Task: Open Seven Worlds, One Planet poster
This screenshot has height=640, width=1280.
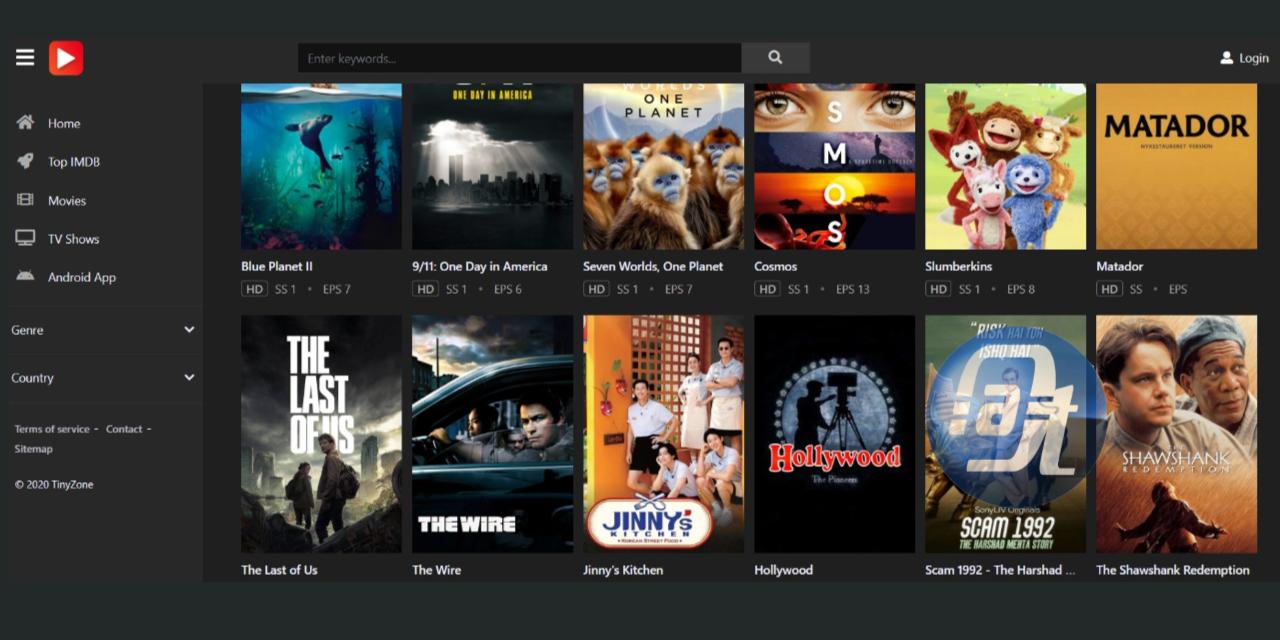Action: 664,166
